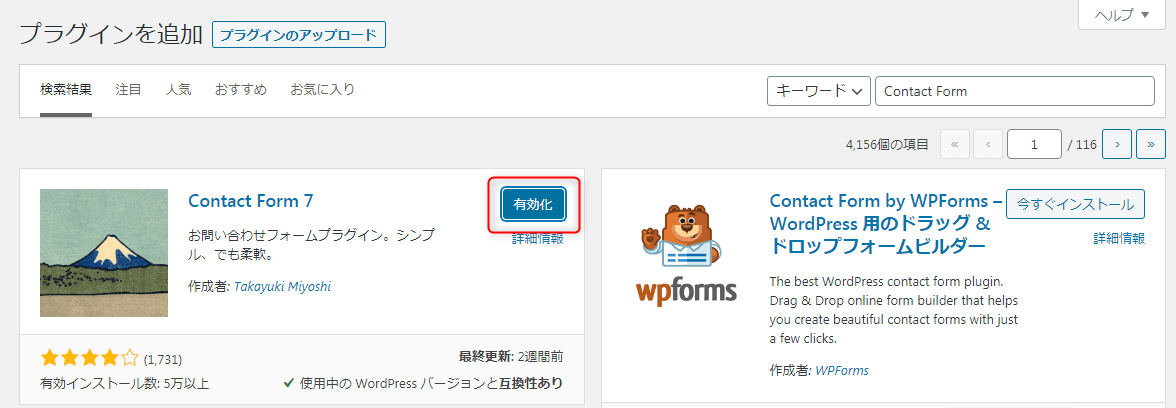1176x408 pixels.
Task: Click the Contact Form 7 Mt. Fuji thumbnail
Action: click(104, 253)
